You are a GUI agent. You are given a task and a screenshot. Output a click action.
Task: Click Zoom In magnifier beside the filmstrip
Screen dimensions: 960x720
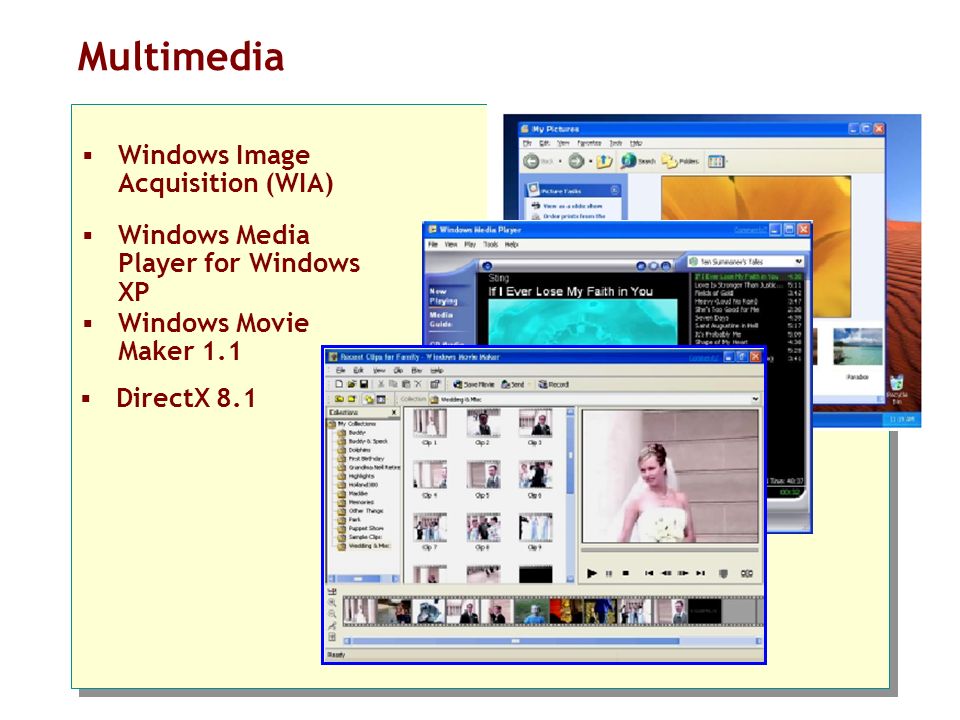pos(332,603)
